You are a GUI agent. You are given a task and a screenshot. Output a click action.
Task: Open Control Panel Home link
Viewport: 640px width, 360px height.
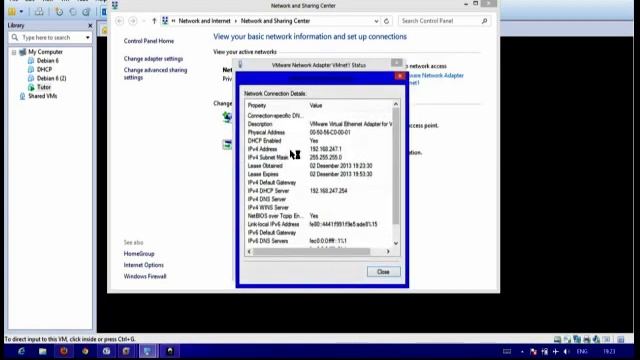(149, 41)
